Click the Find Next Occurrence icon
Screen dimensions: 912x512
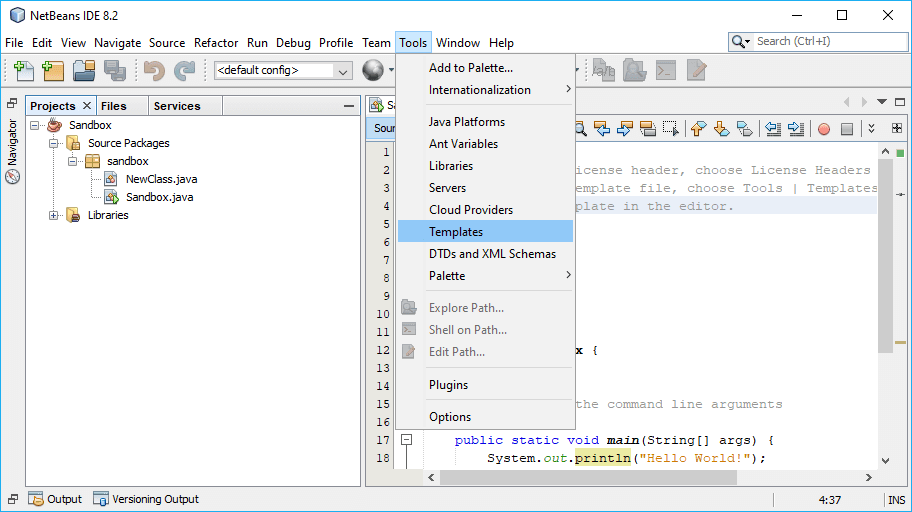625,129
